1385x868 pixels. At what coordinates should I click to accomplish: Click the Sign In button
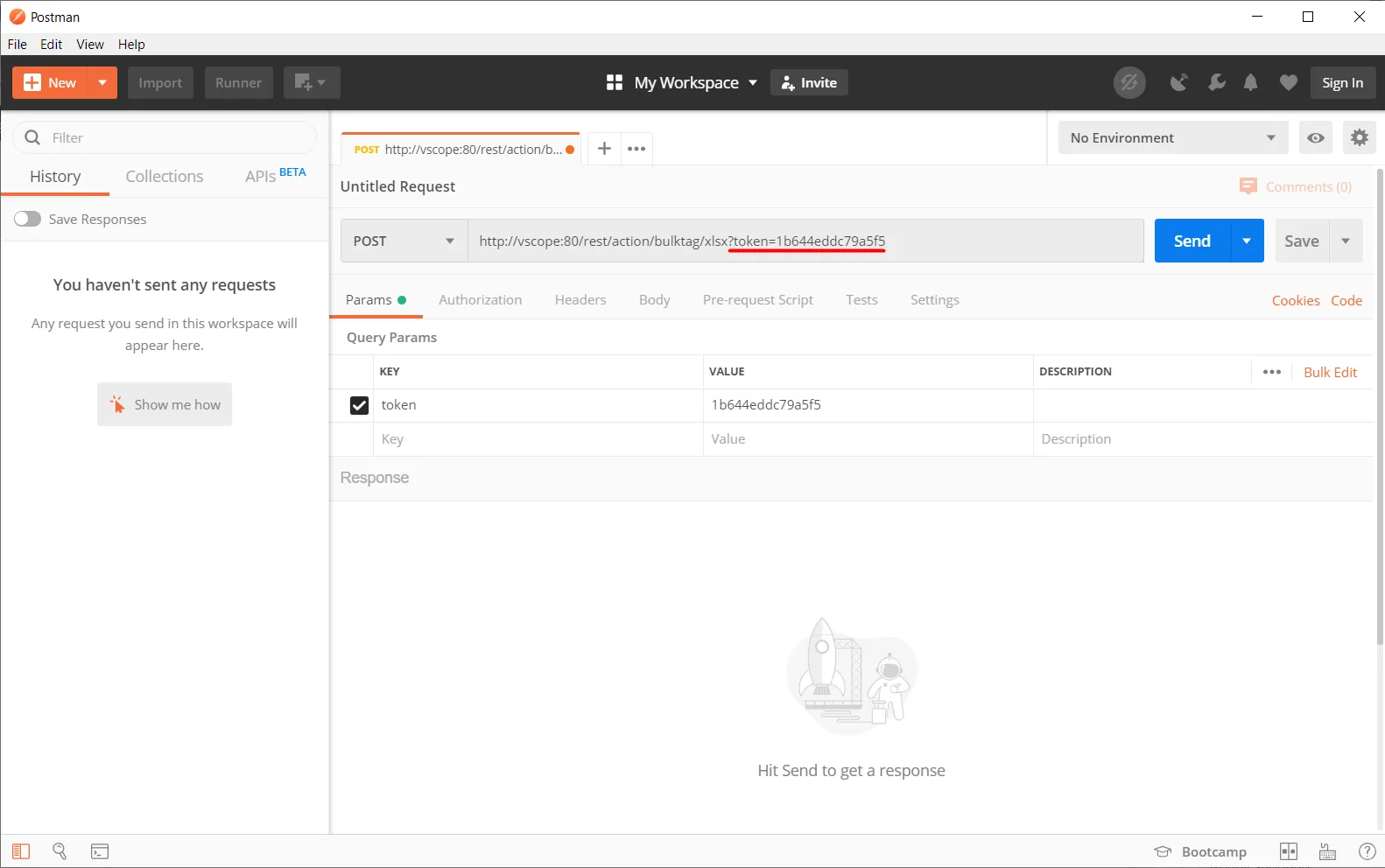(x=1342, y=82)
